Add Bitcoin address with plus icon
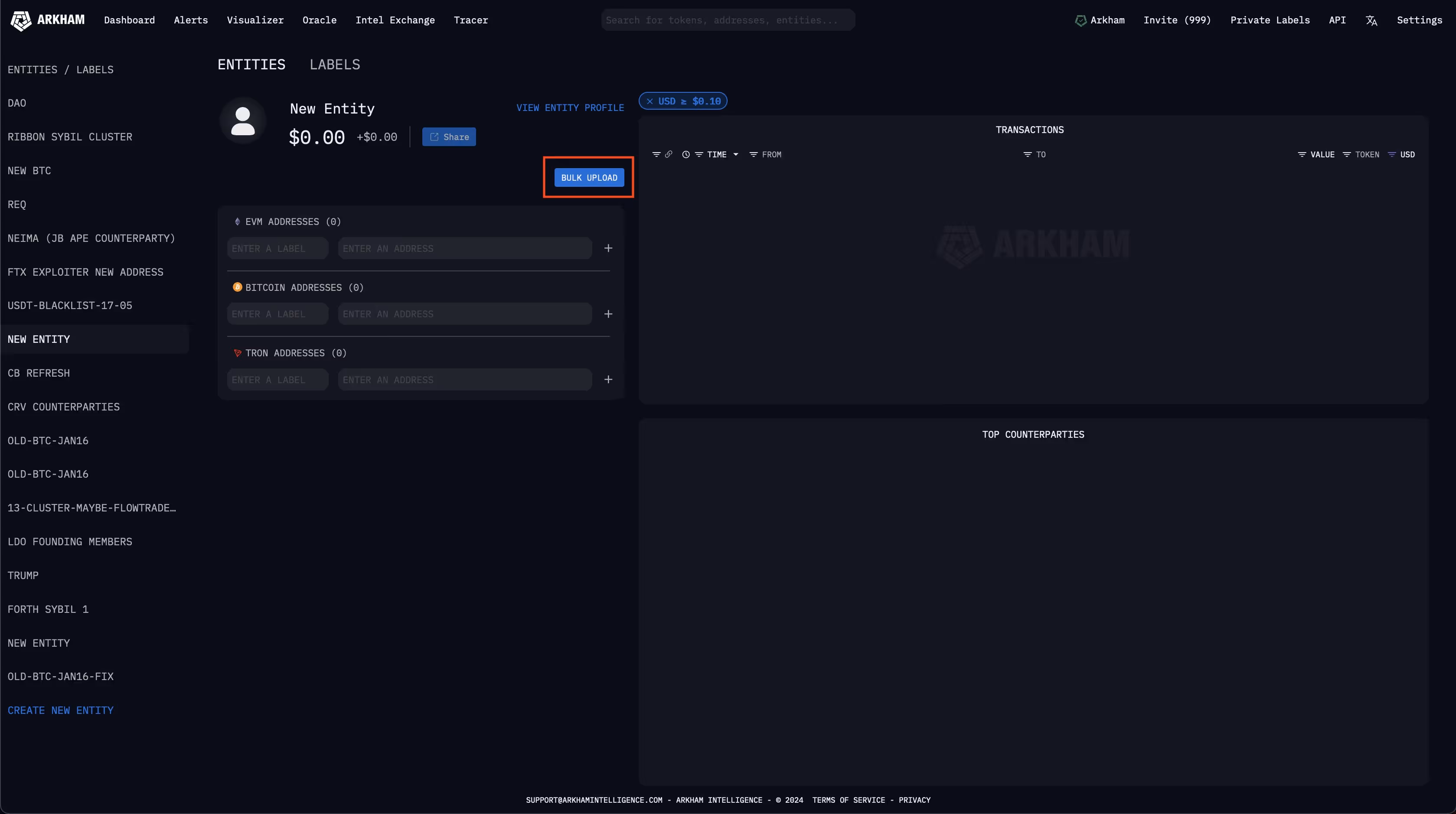1456x814 pixels. coord(608,314)
